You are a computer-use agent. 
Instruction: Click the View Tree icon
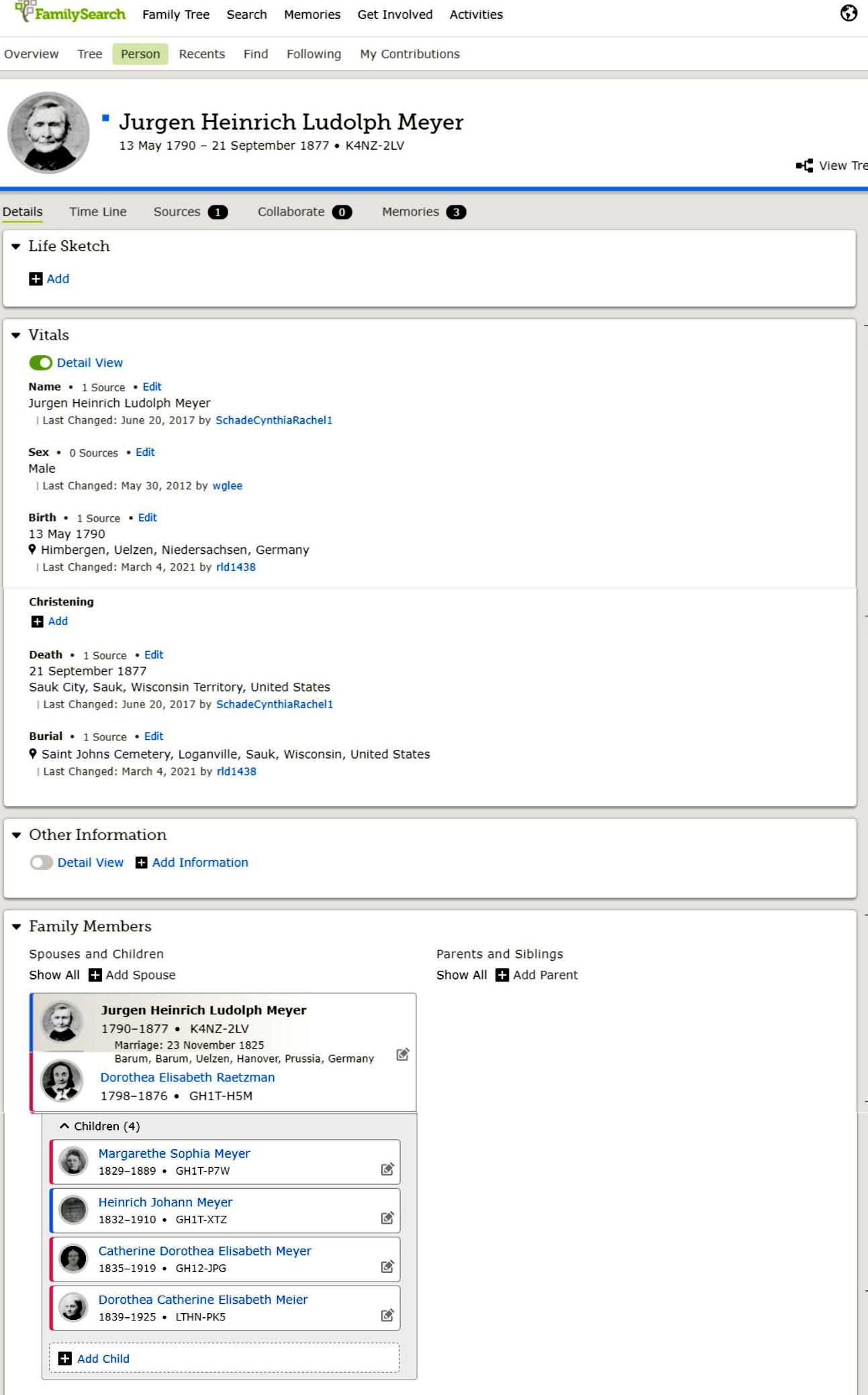point(804,166)
